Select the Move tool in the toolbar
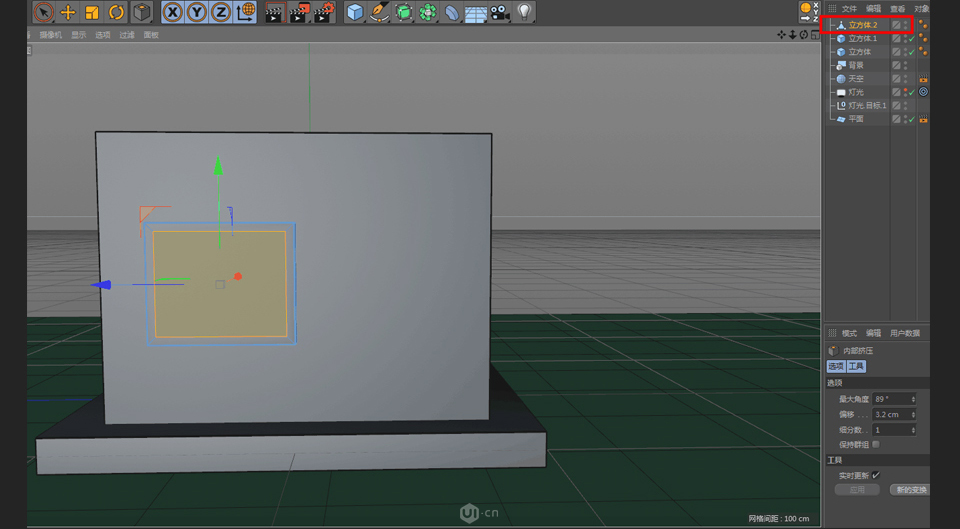 point(68,12)
